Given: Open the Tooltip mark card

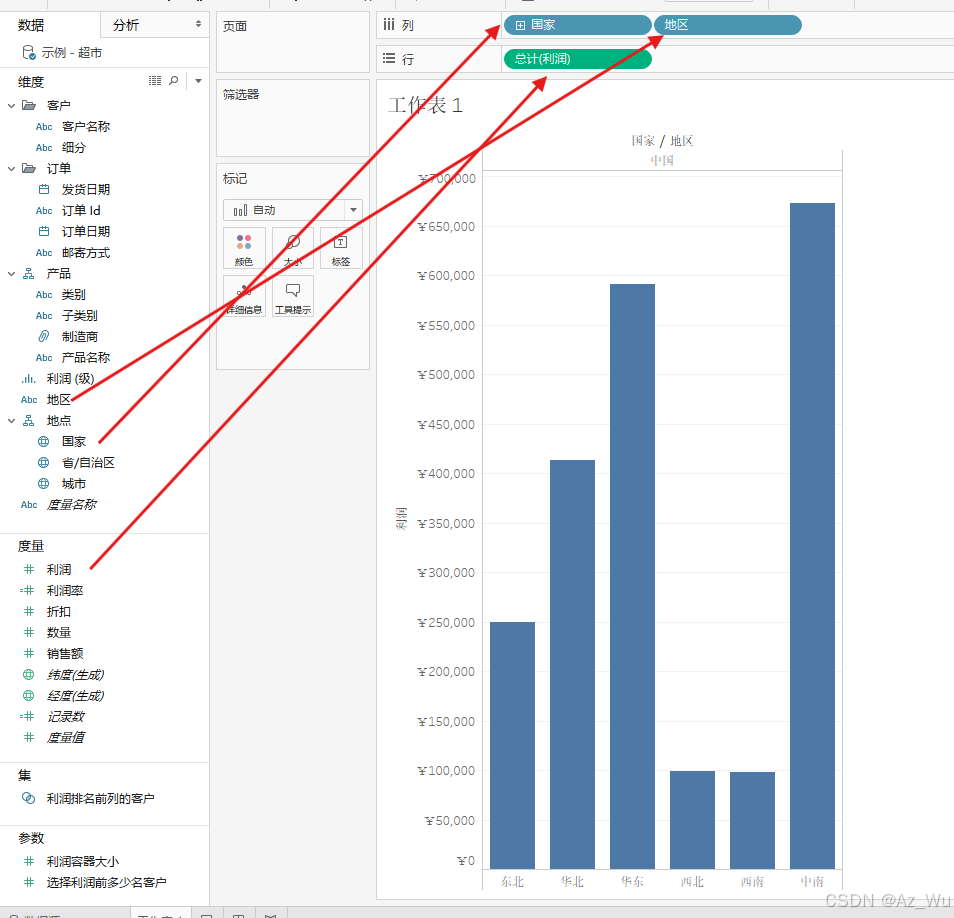Looking at the screenshot, I should pos(293,296).
